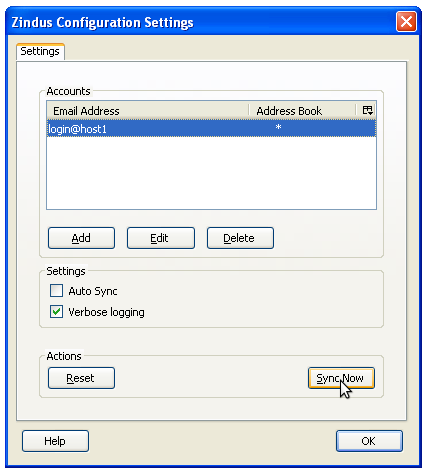
Task: Select the login@host1 account row
Action: tap(211, 128)
